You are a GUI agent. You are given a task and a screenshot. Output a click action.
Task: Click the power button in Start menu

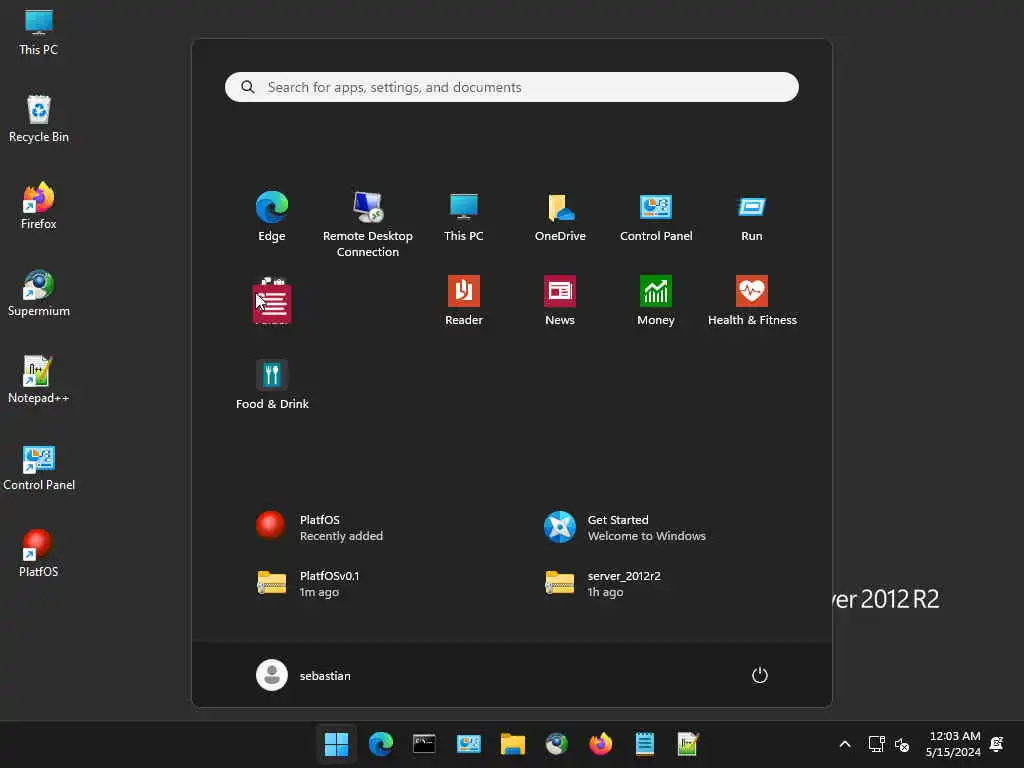pyautogui.click(x=760, y=675)
